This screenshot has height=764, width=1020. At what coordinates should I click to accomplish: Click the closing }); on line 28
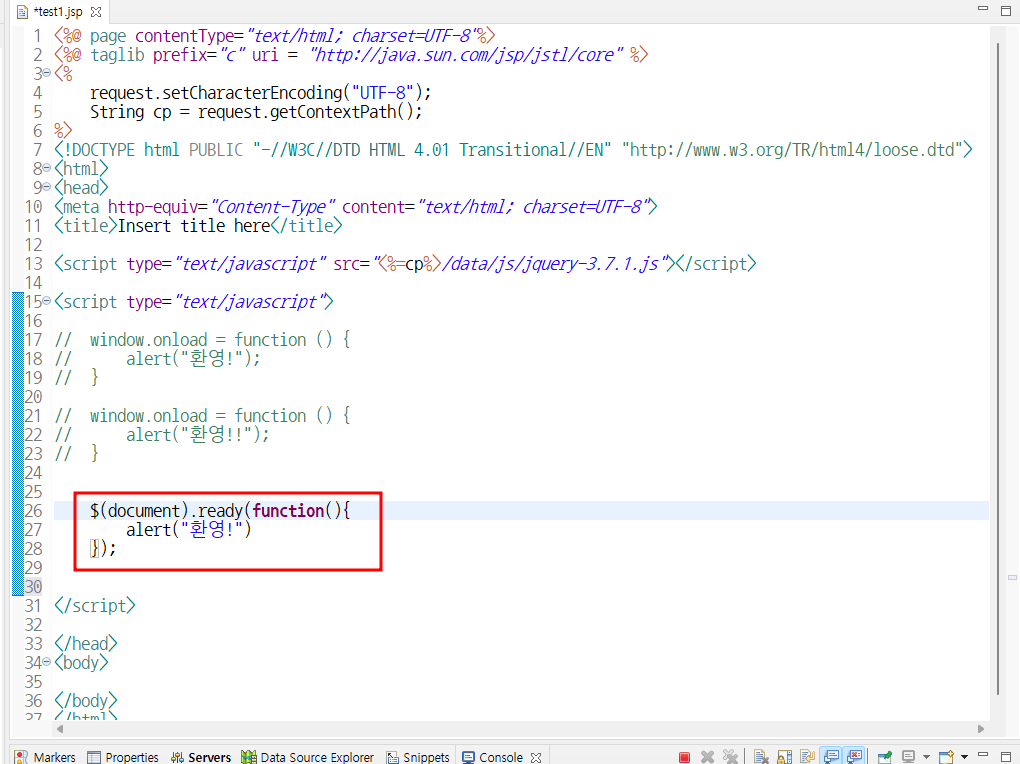103,549
